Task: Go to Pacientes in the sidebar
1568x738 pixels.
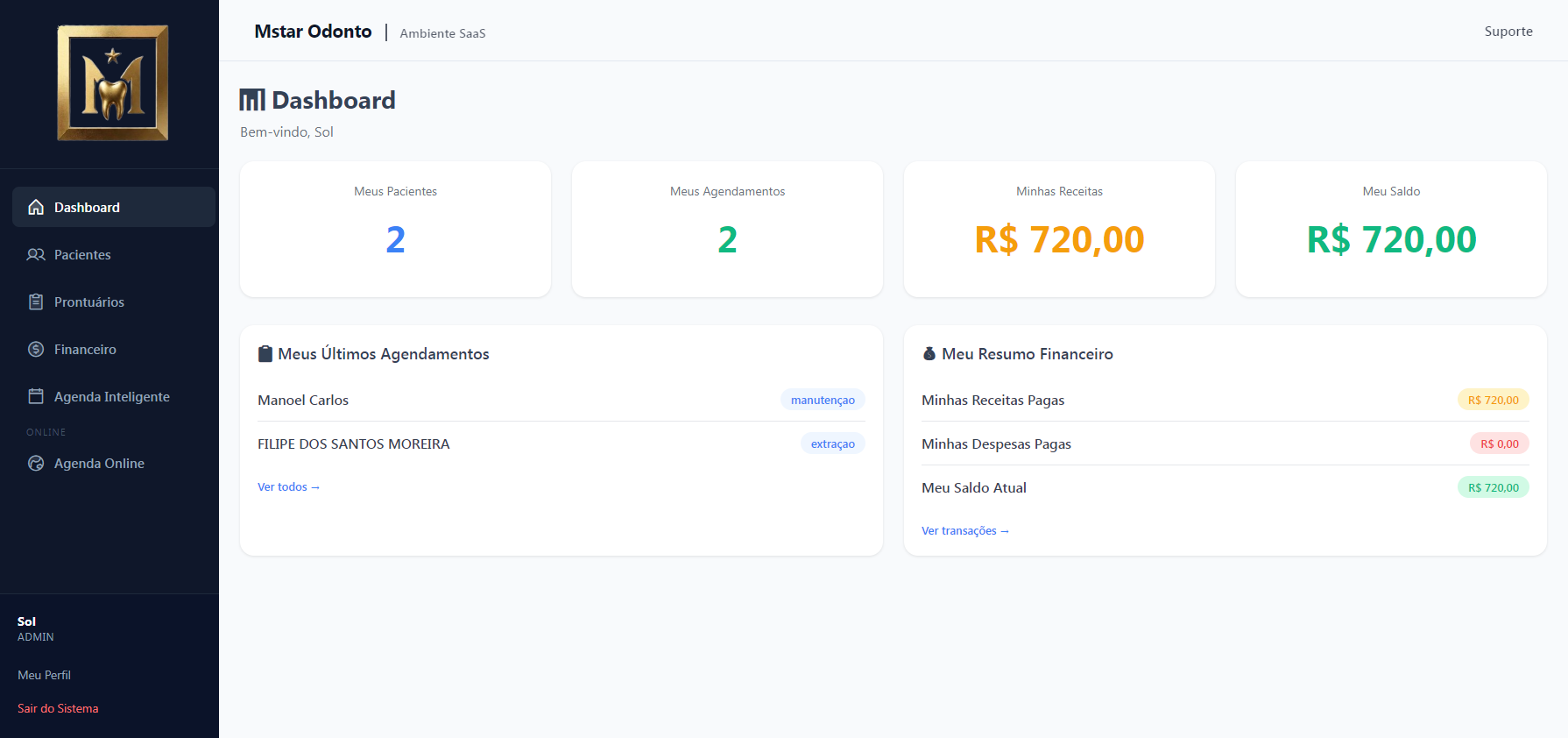Action: tap(114, 254)
